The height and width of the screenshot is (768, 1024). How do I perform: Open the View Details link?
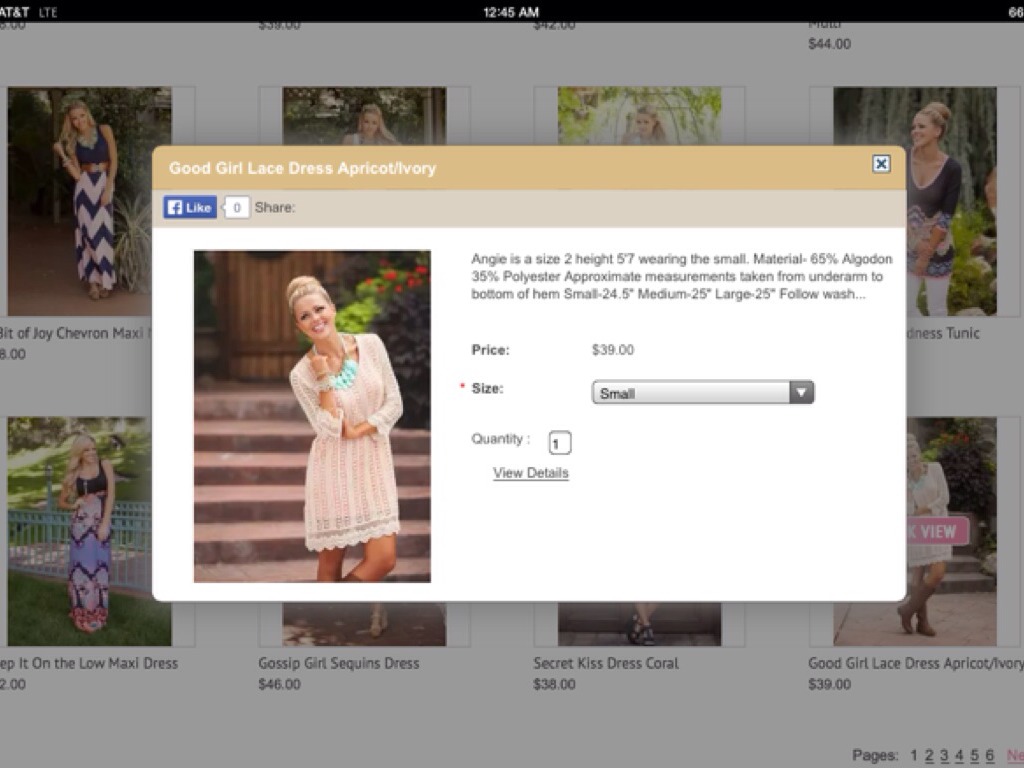[531, 473]
